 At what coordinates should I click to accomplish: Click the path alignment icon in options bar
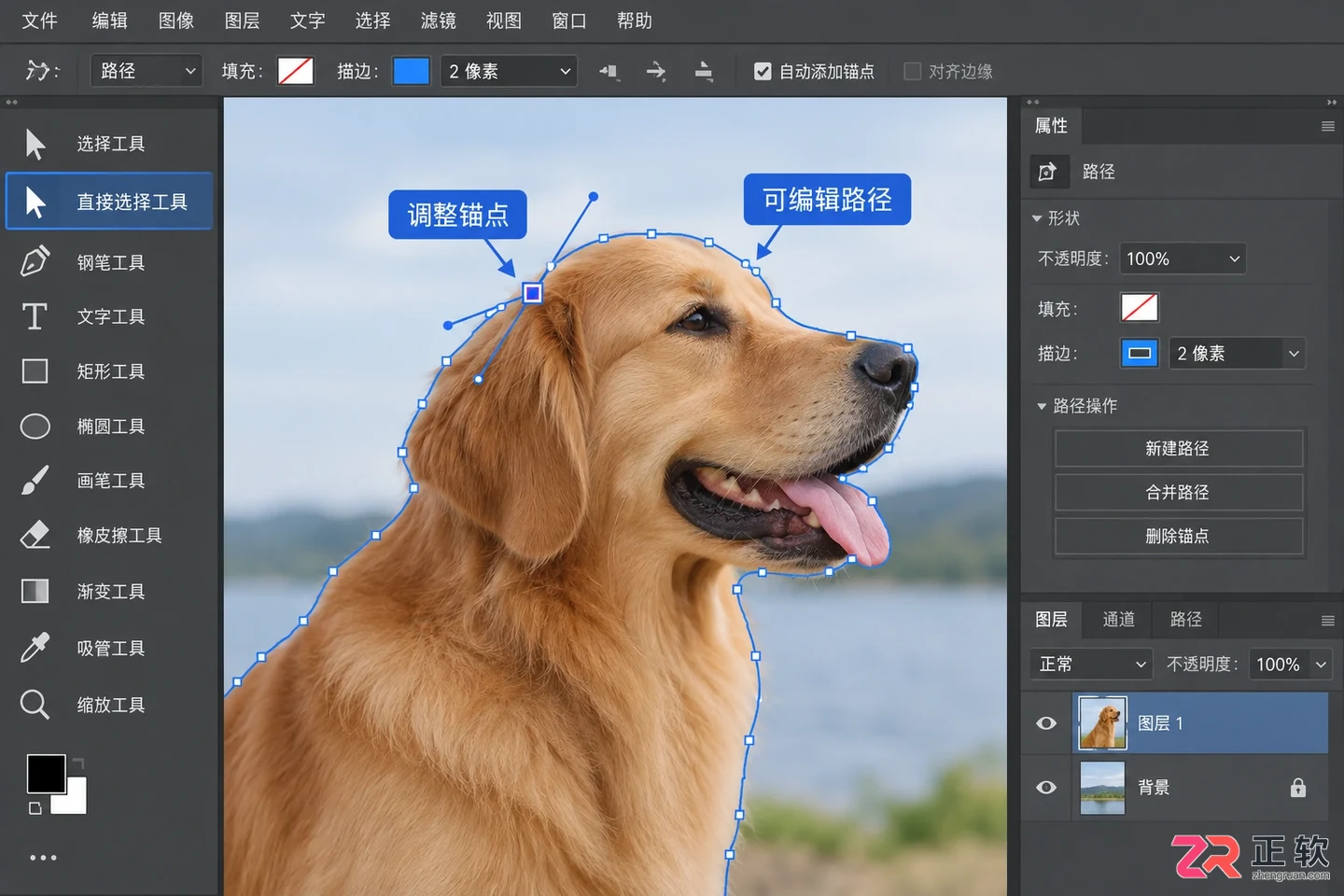[x=609, y=71]
